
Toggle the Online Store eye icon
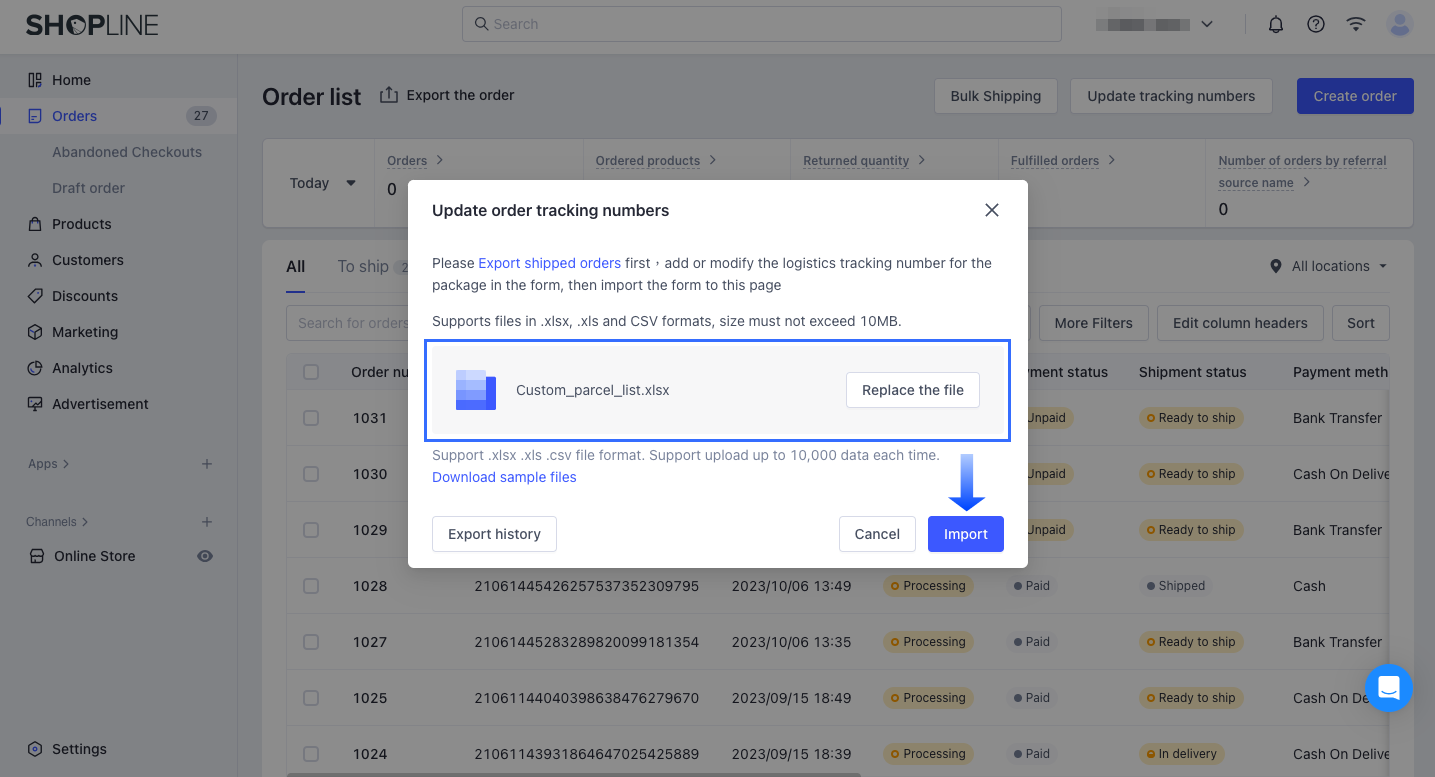tap(205, 556)
